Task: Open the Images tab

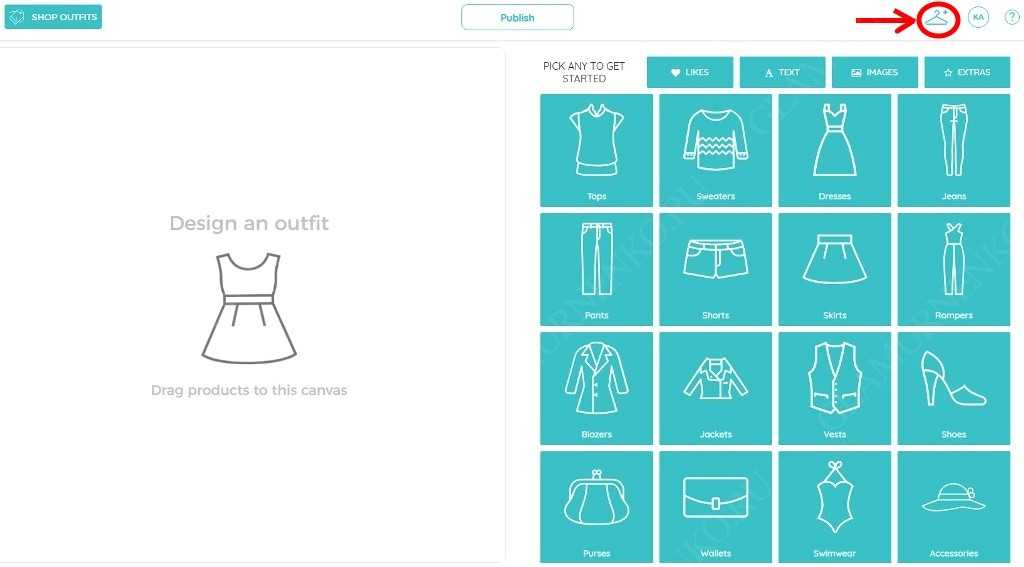Action: tap(874, 72)
